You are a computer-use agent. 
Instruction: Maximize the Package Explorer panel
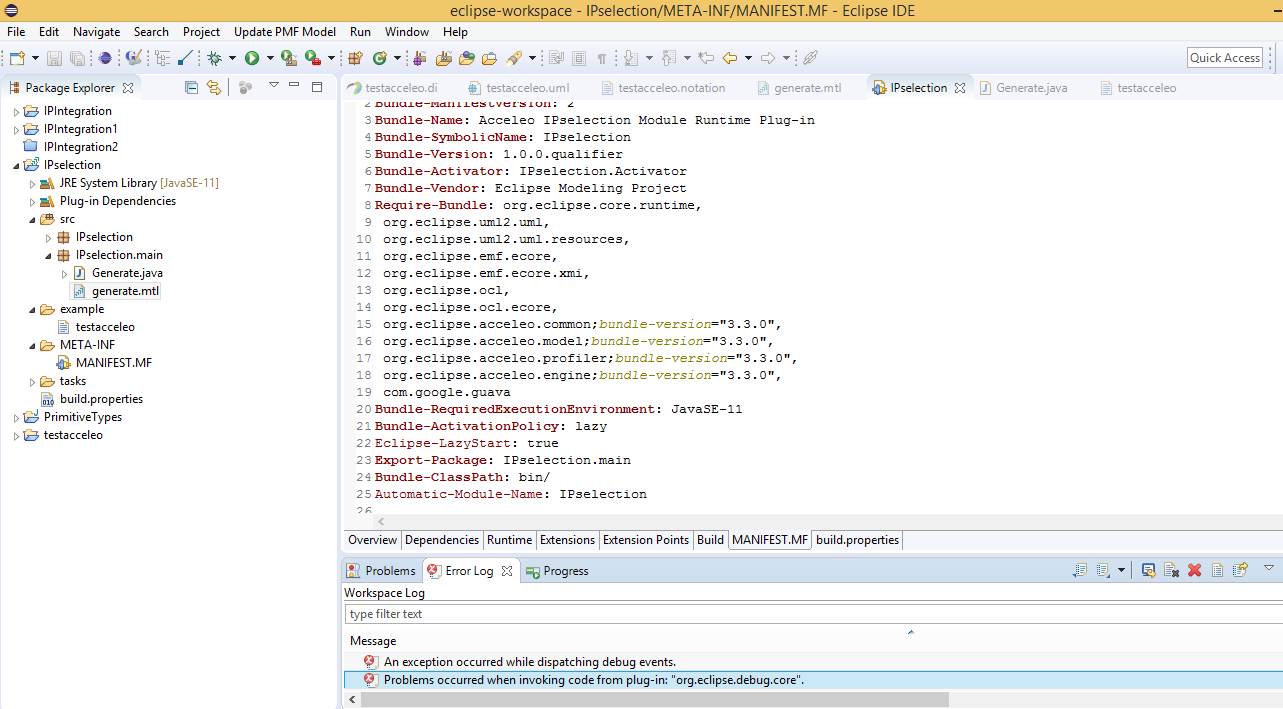pos(317,87)
